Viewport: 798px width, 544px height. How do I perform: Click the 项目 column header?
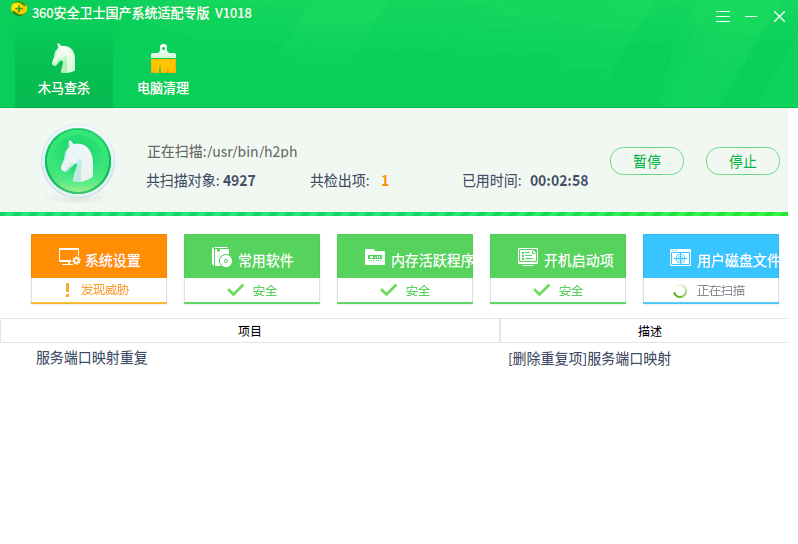pyautogui.click(x=250, y=331)
